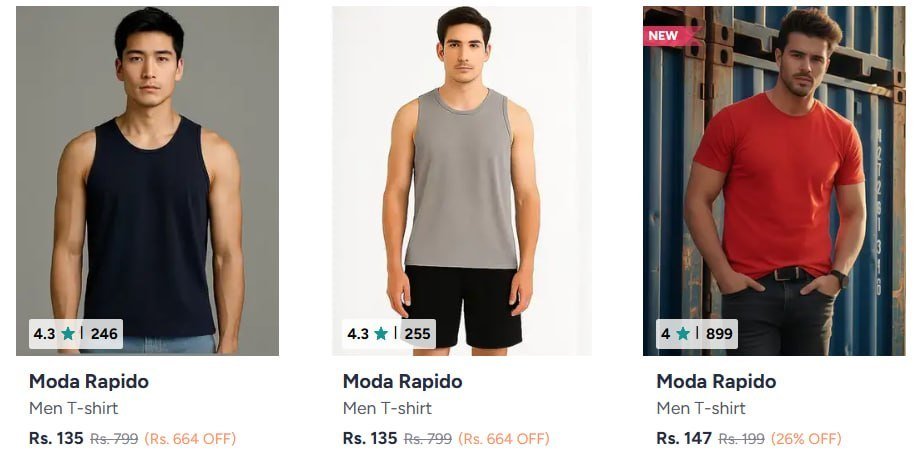Open the red T-shirt product image
The width and height of the screenshot is (923, 461).
(774, 181)
